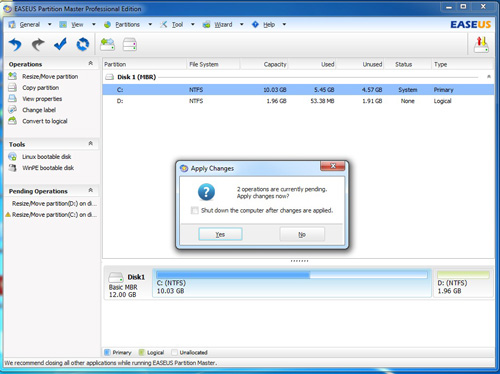Click the Disk 1 (MBR) header icon
Image resolution: width=500 pixels, height=374 pixels.
[x=109, y=77]
